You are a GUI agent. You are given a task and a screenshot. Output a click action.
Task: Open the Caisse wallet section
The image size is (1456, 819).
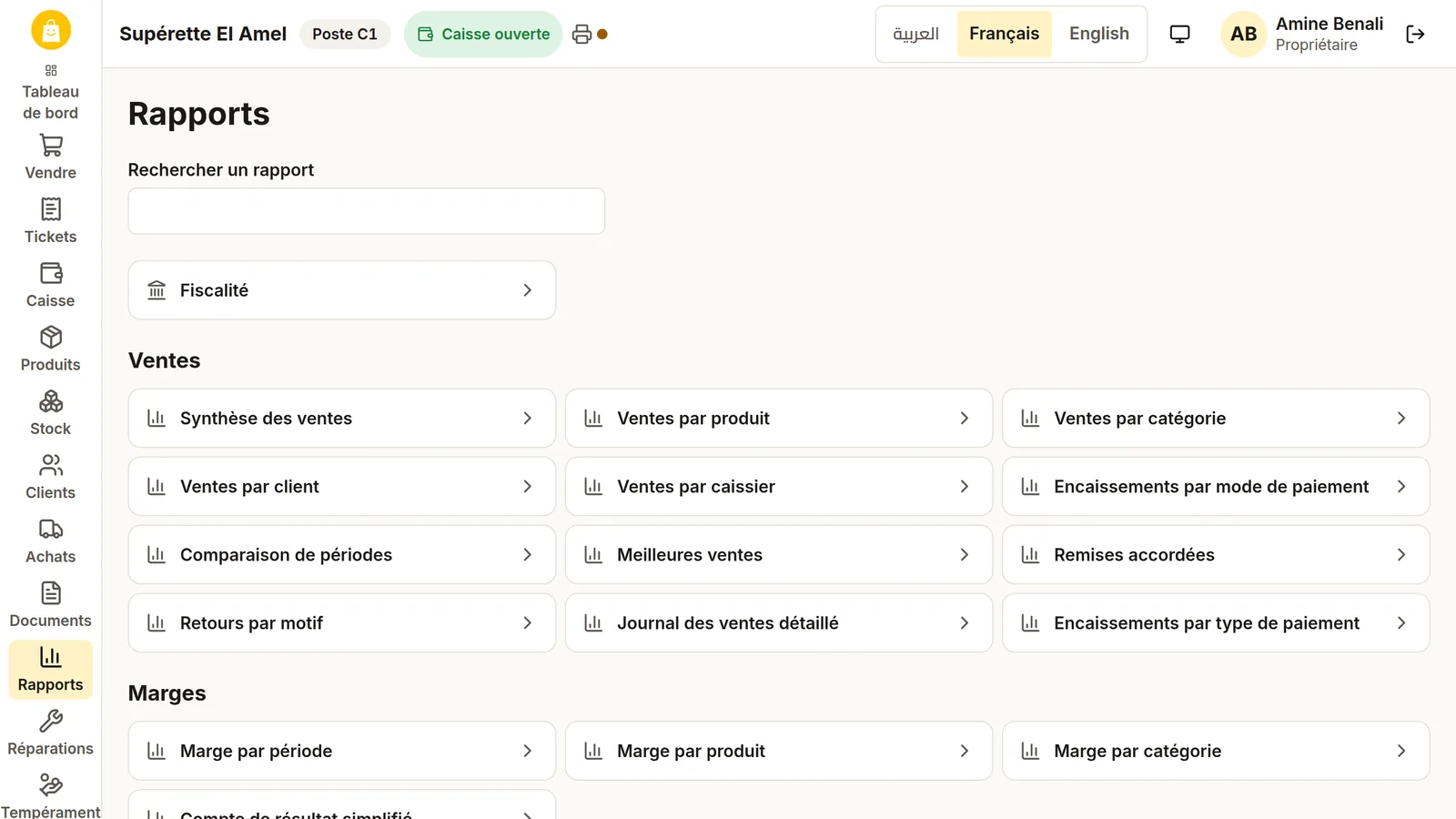[51, 286]
